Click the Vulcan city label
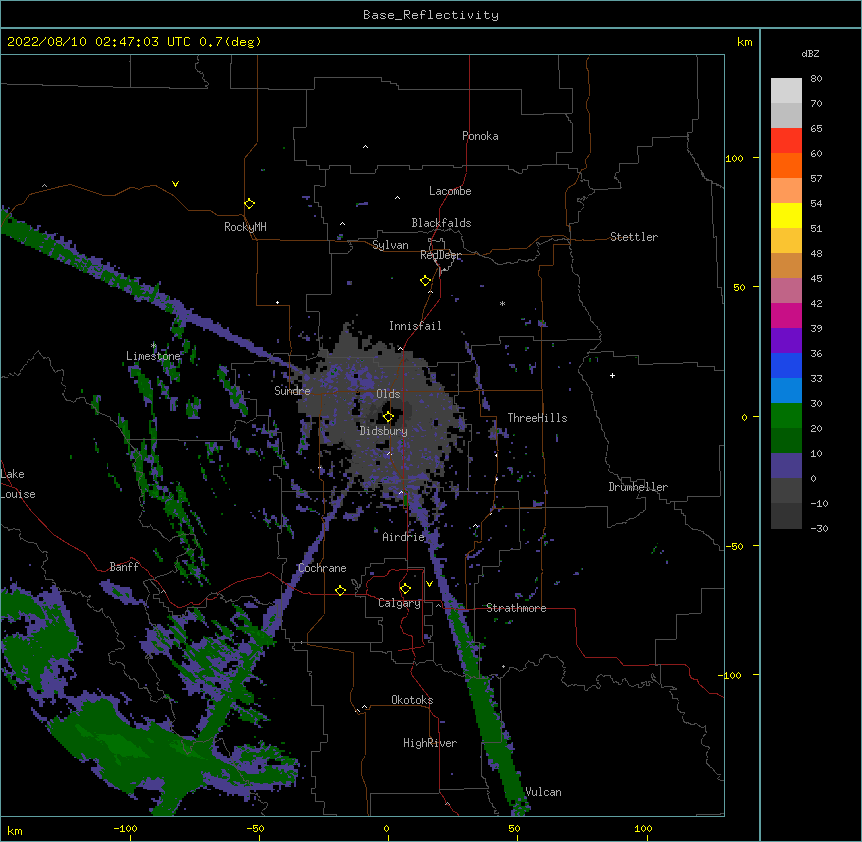 coord(543,792)
